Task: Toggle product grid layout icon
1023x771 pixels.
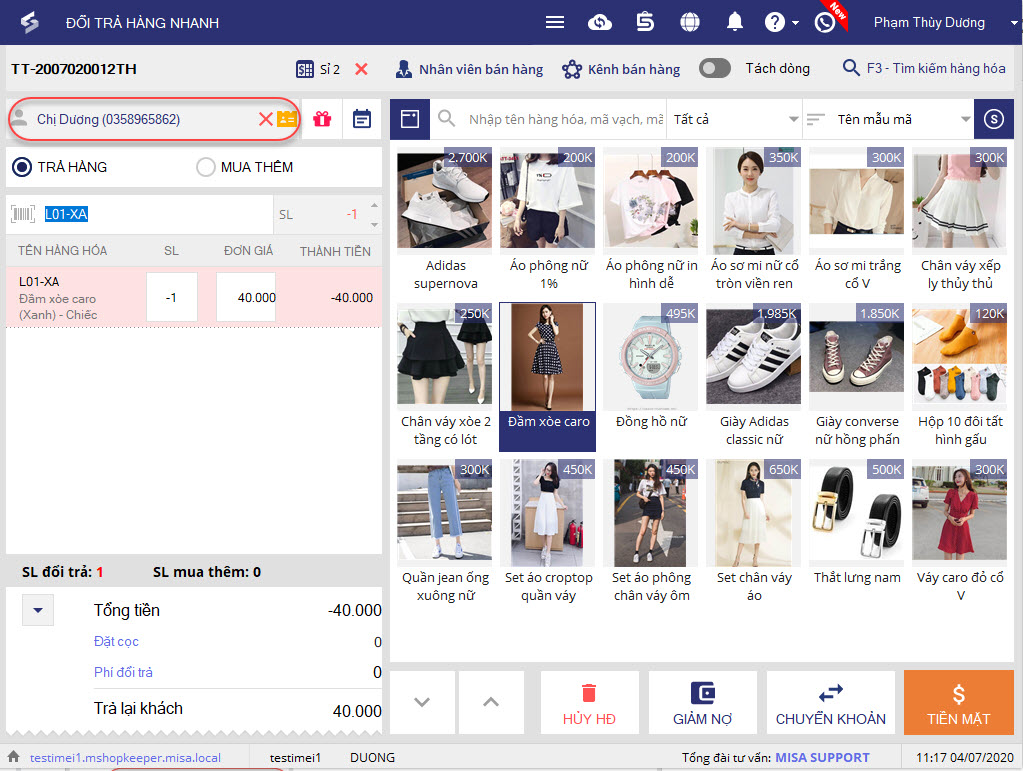Action: [x=410, y=119]
